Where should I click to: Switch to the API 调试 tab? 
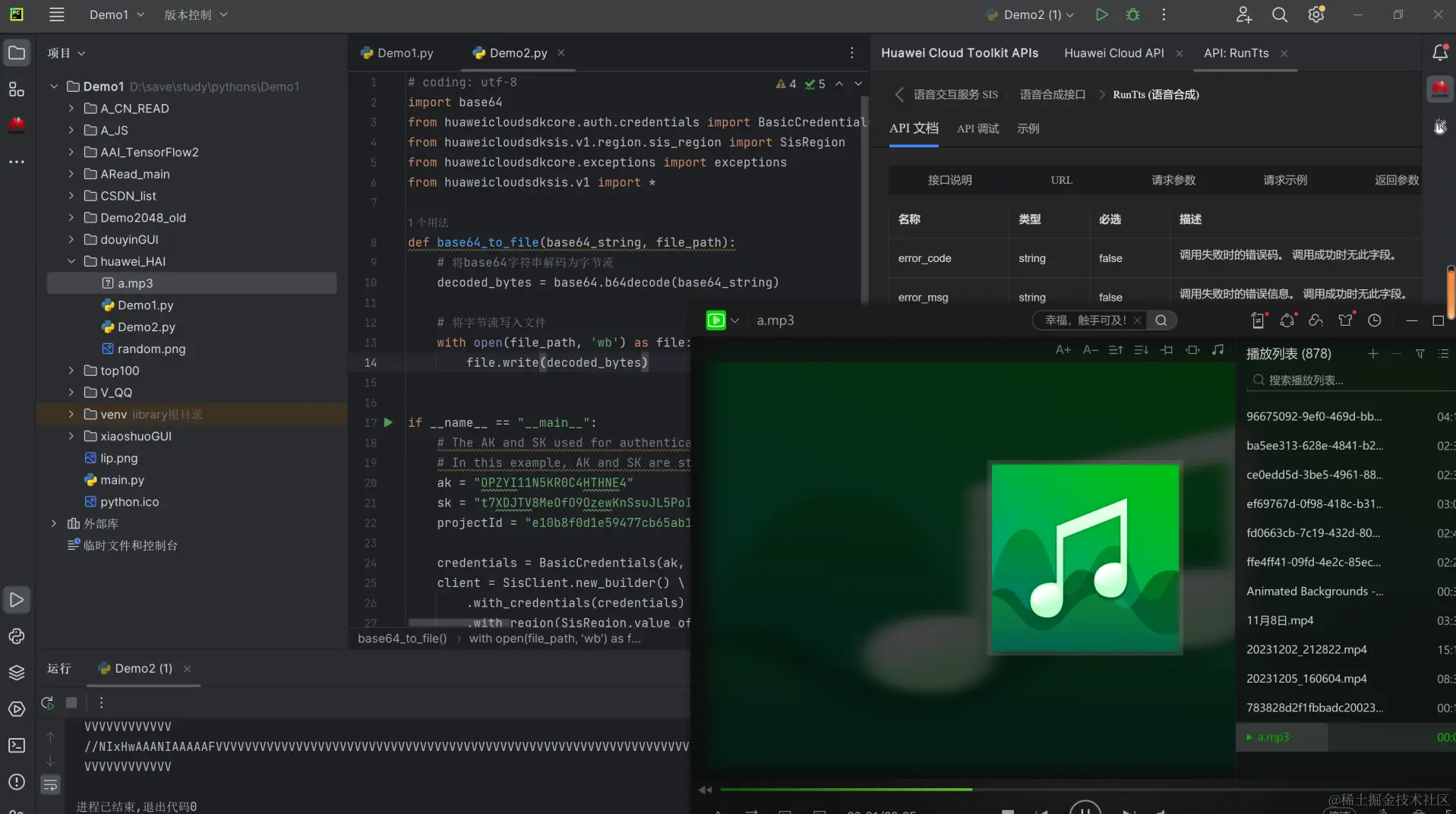click(x=978, y=129)
